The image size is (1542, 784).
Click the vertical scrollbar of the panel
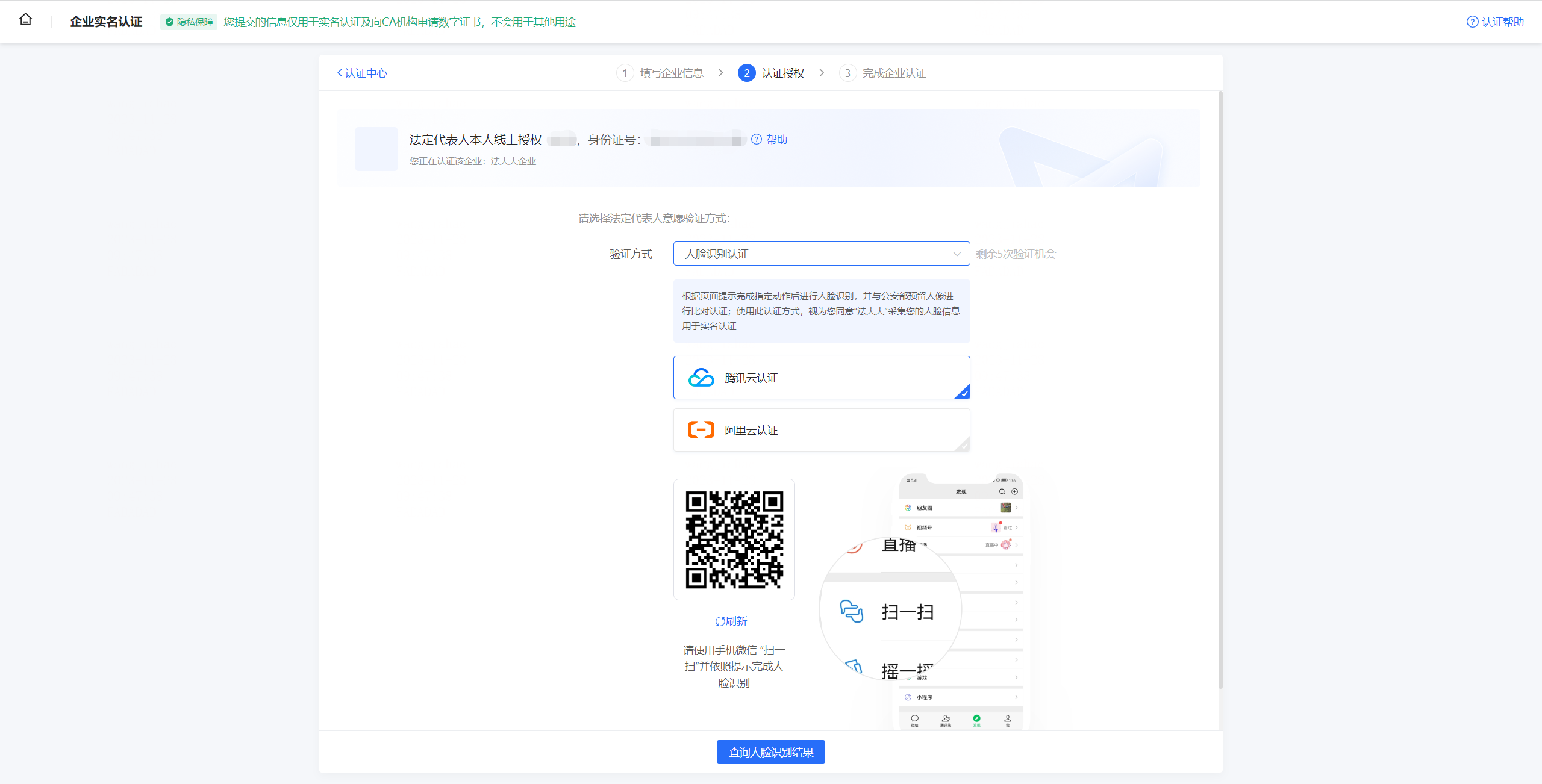pos(1220,390)
